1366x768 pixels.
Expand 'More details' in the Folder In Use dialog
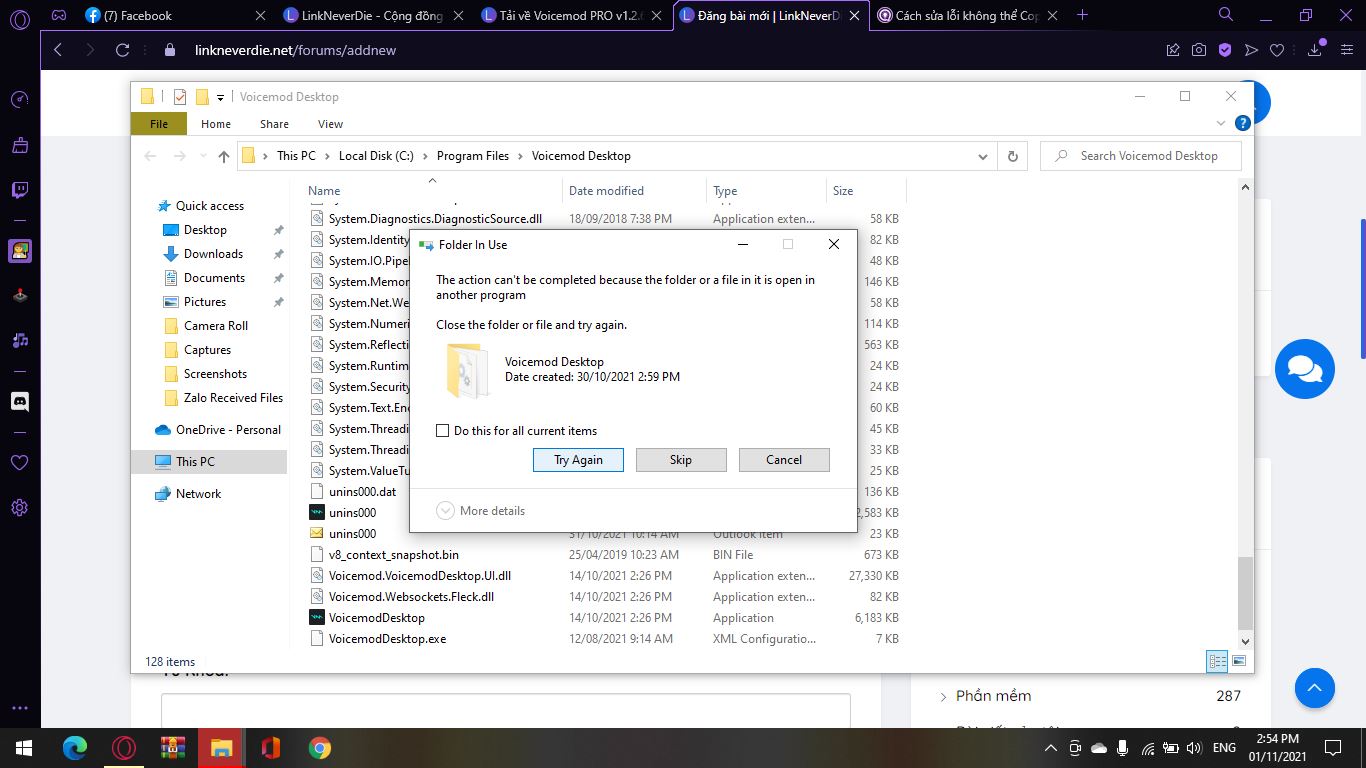[481, 510]
